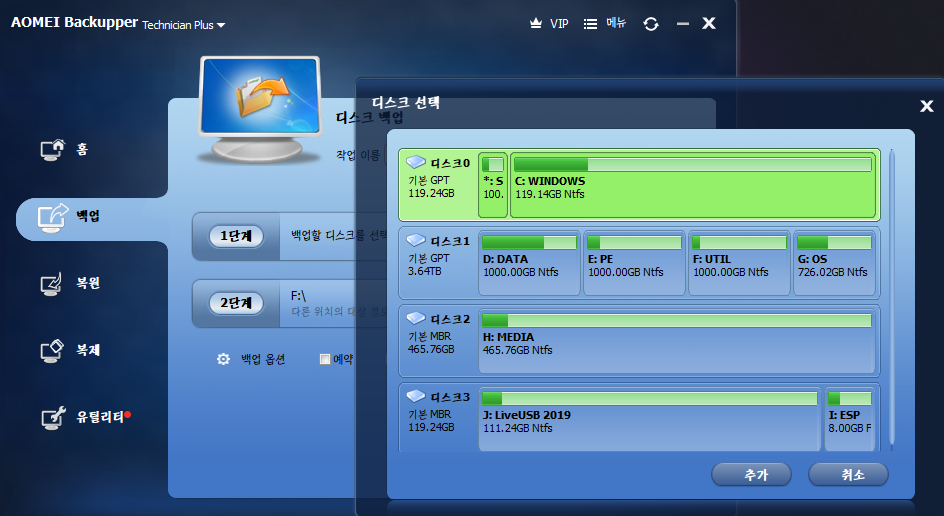Click the refresh icon in title bar
944x516 pixels.
point(651,24)
